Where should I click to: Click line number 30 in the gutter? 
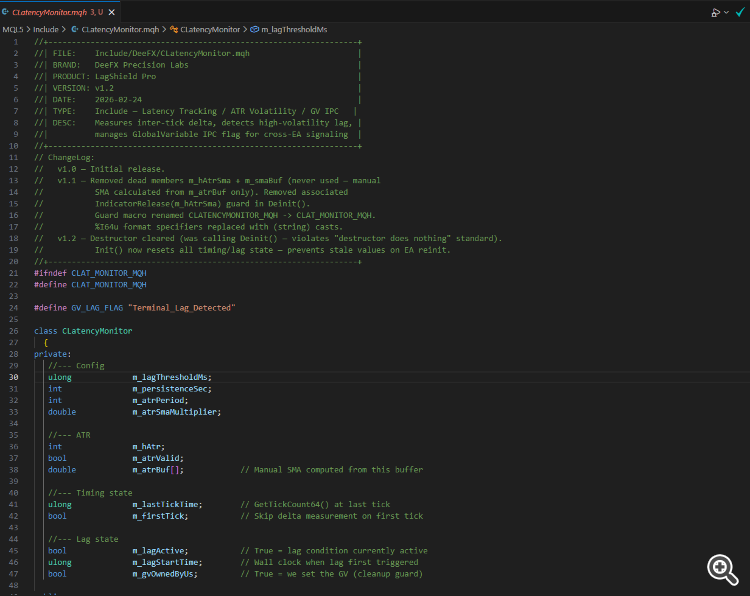(14, 377)
